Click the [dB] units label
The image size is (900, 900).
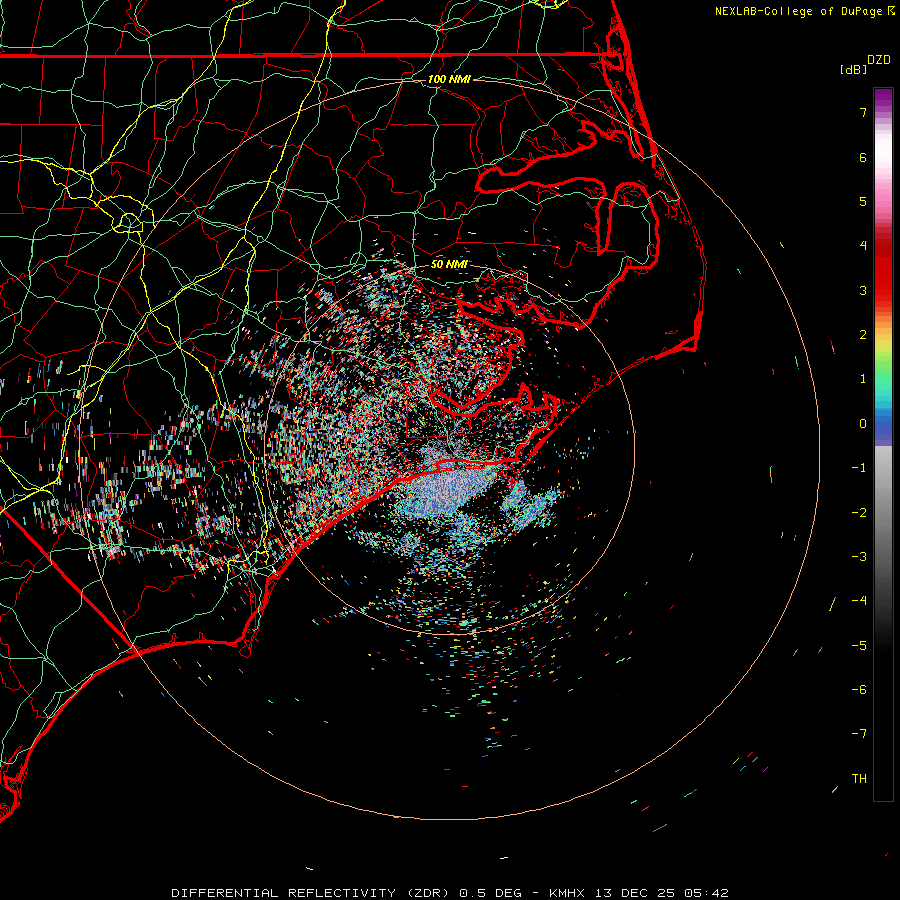tap(854, 69)
